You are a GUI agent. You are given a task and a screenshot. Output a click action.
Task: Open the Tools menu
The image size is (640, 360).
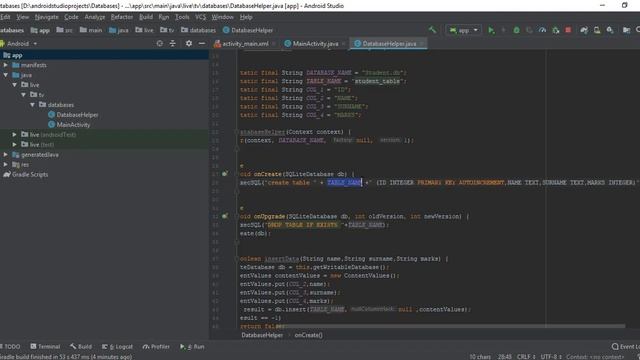(x=182, y=17)
